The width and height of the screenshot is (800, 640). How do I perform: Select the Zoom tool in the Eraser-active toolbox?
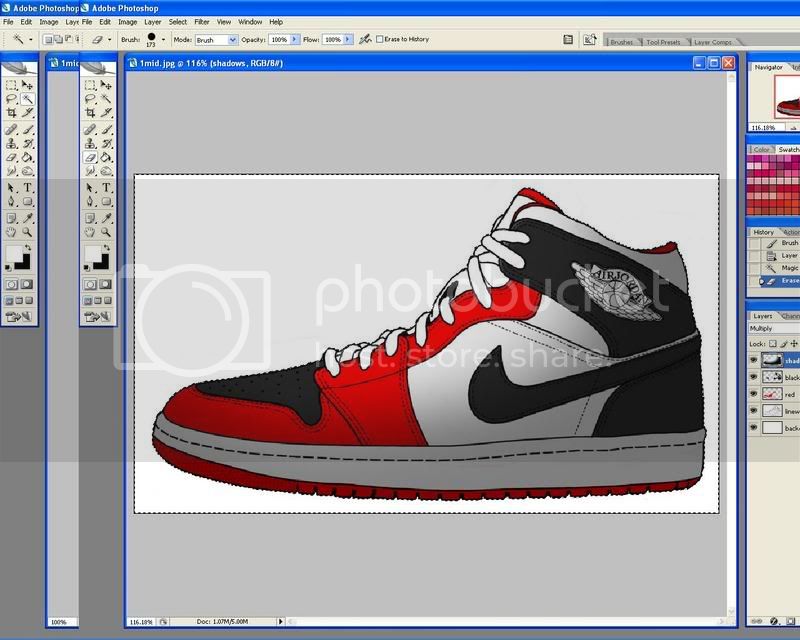[x=106, y=233]
